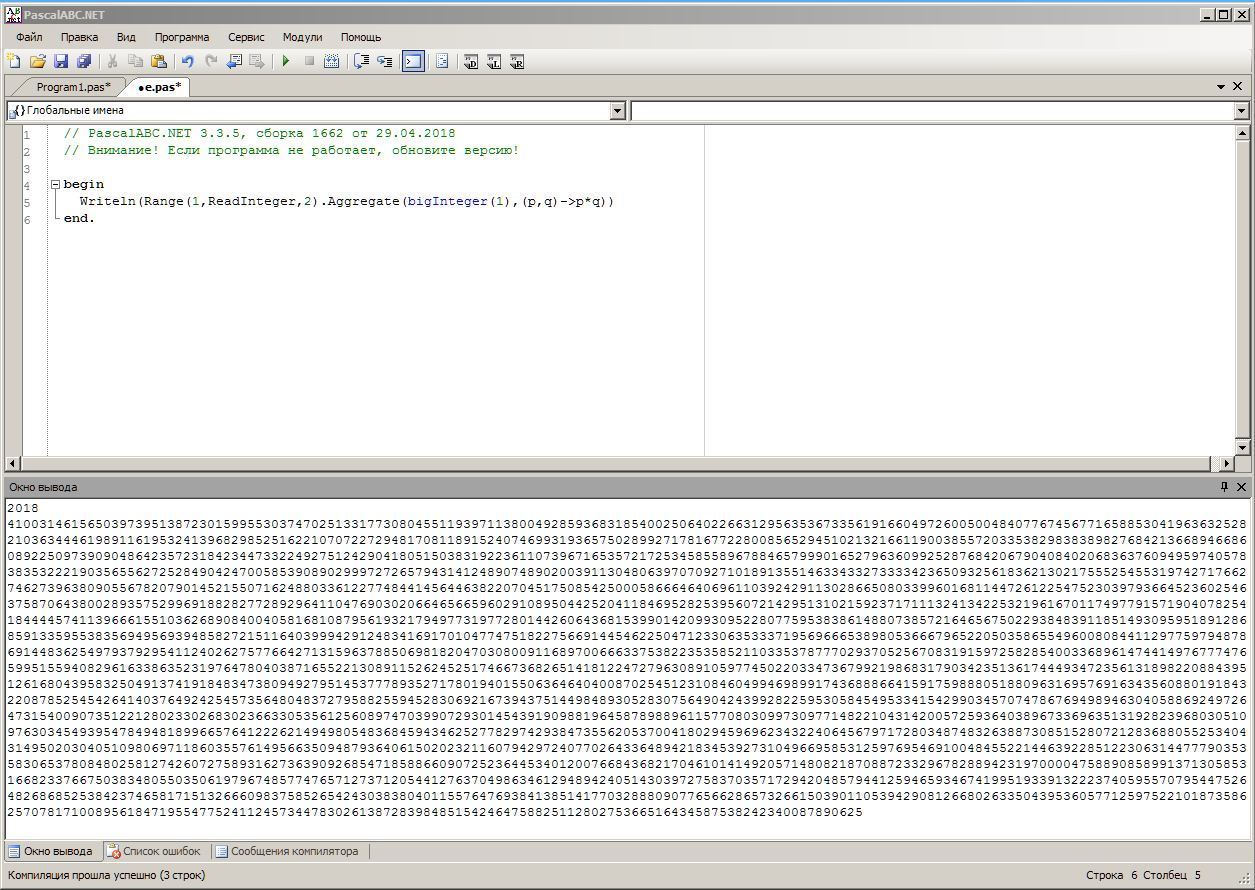Image resolution: width=1255 pixels, height=890 pixels.
Task: Open the Модули menu
Action: coord(303,37)
